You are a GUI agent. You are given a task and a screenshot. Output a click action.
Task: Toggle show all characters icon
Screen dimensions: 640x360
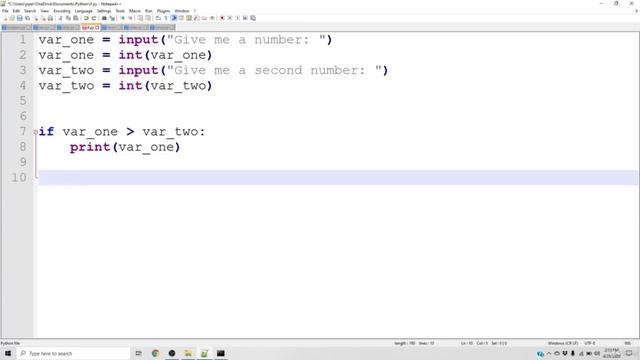165,18
